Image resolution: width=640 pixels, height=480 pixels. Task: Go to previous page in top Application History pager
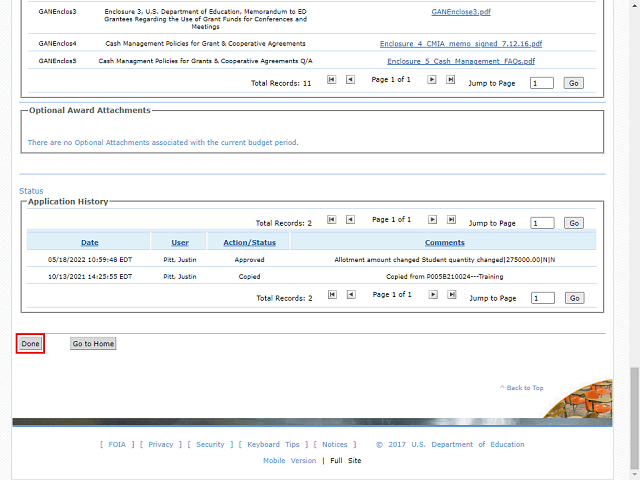tap(350, 220)
